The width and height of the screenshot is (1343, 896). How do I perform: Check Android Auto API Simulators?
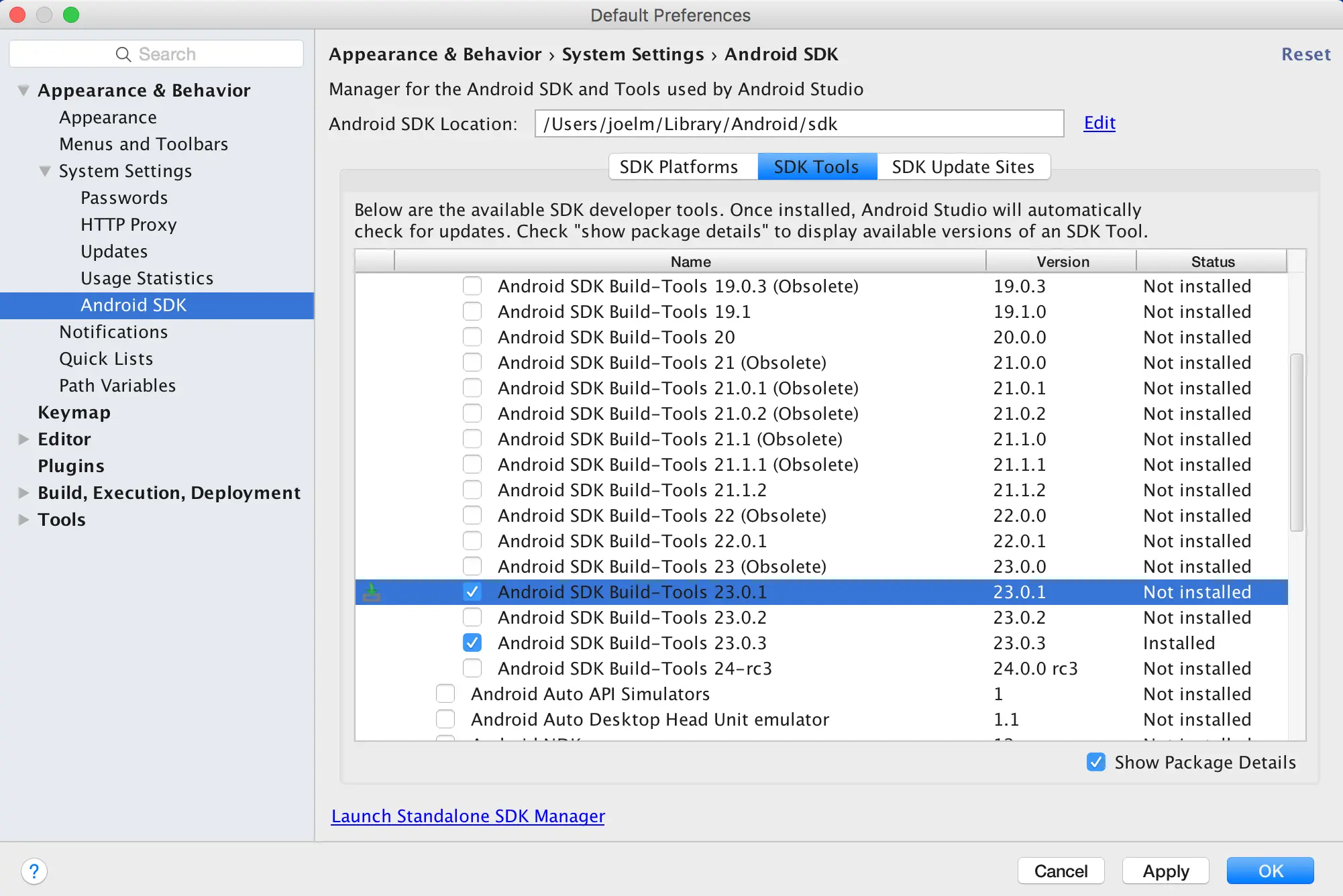click(445, 694)
